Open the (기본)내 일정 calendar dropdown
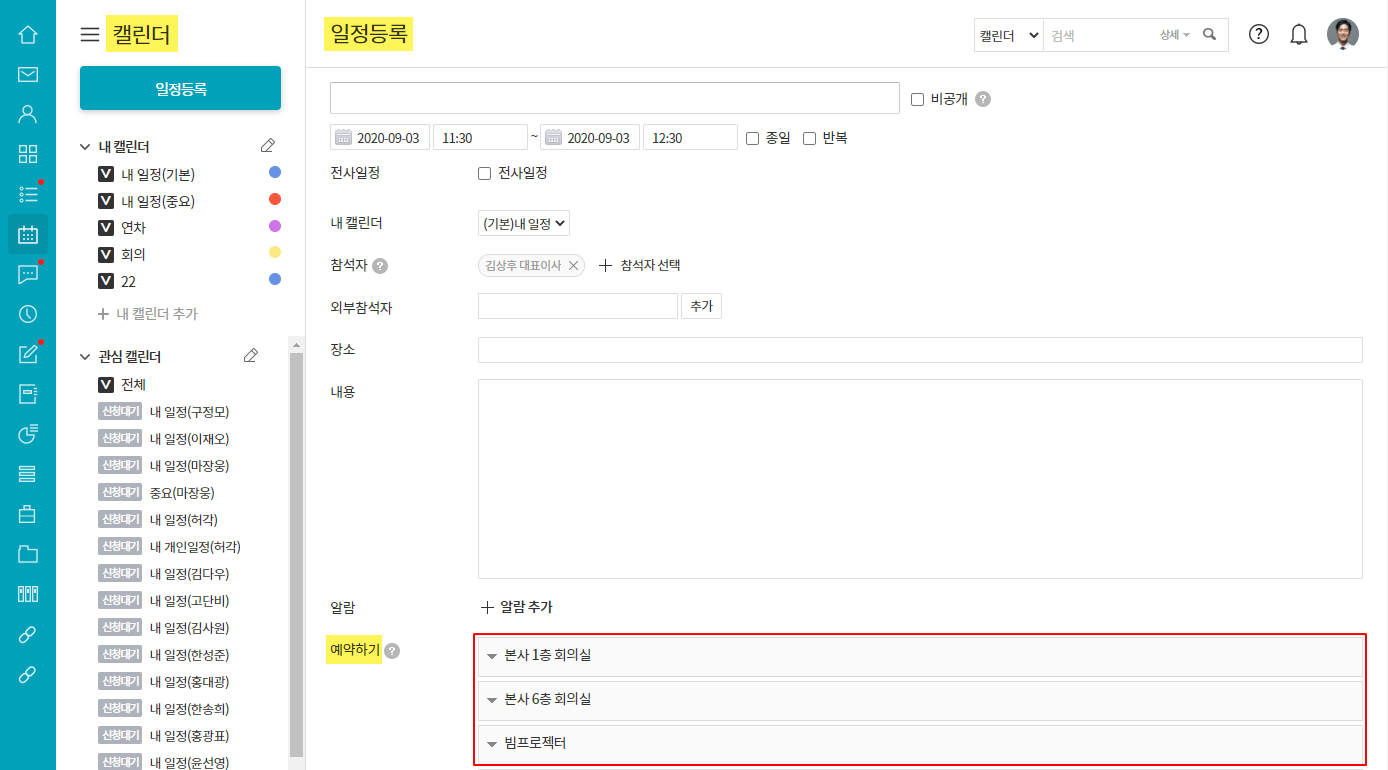Screen dimensions: 1388x770 (x=524, y=224)
